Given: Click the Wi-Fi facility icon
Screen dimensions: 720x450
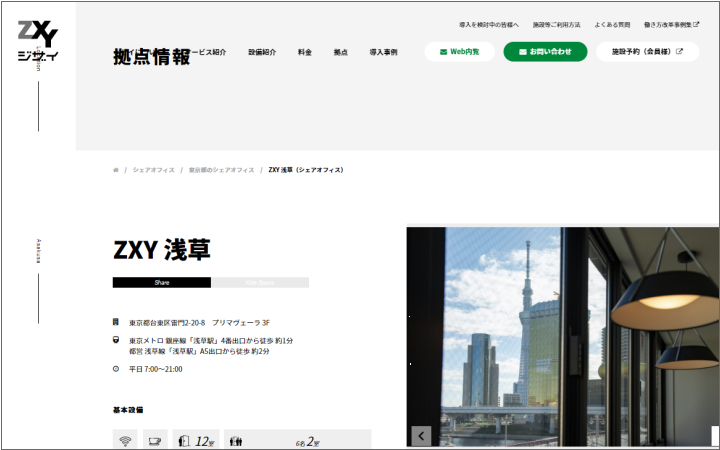Looking at the screenshot, I should 125,441.
